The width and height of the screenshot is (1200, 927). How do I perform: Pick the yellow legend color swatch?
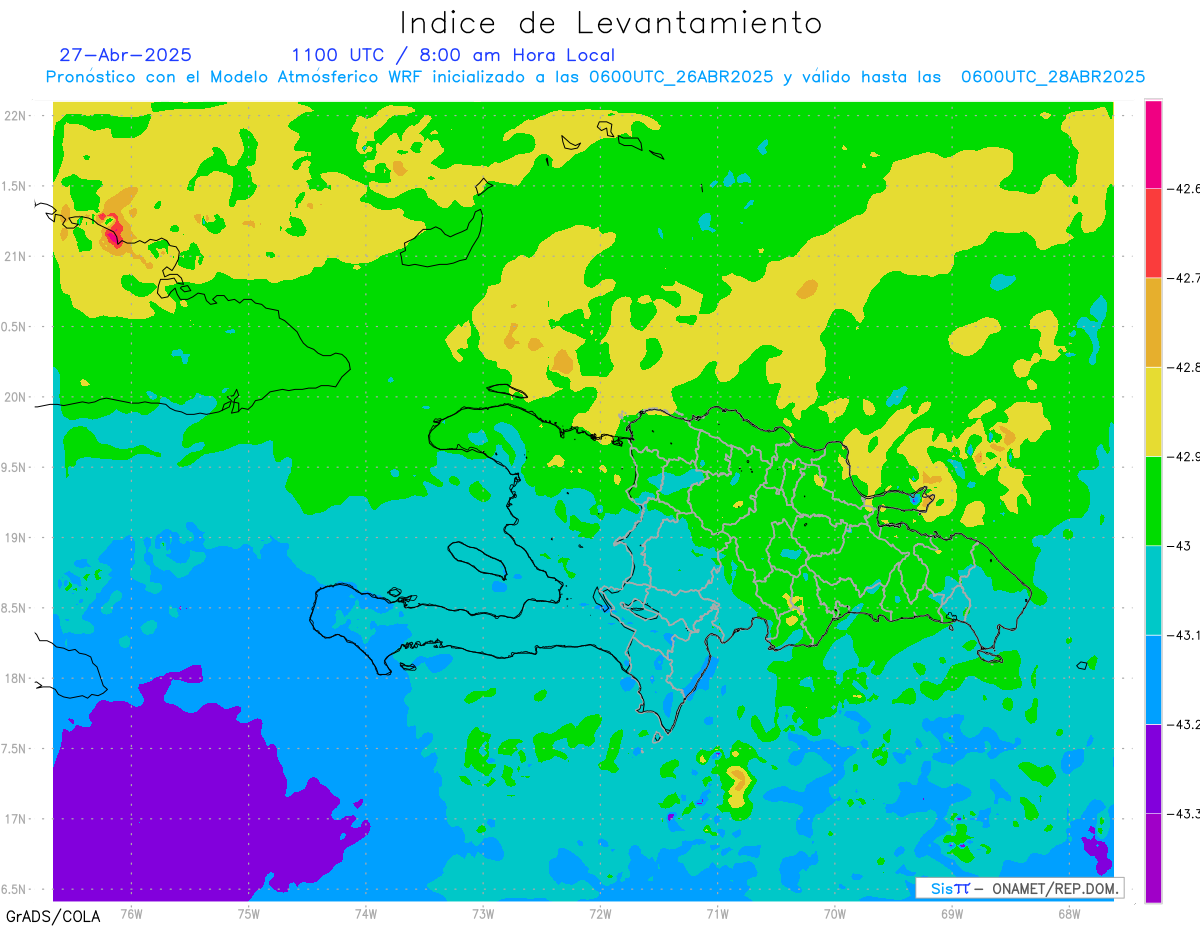pos(1153,411)
